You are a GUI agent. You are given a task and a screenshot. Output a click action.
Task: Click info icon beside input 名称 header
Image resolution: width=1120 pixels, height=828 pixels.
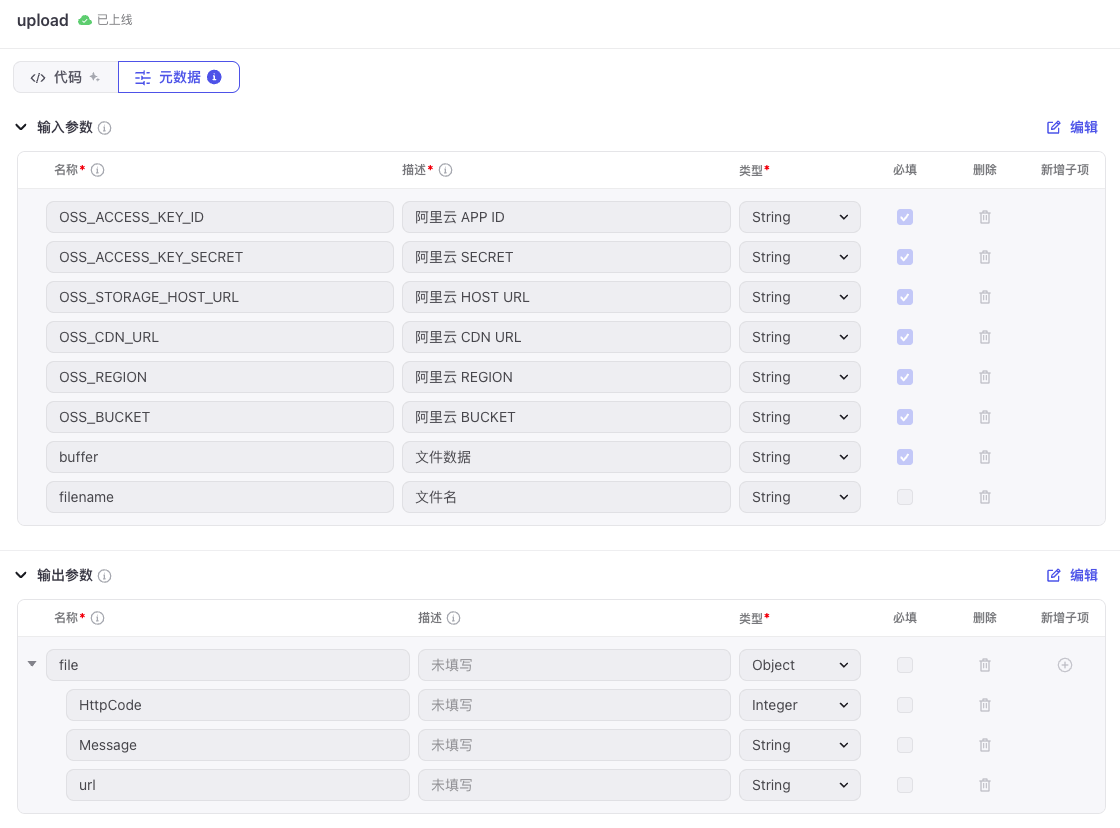pyautogui.click(x=98, y=170)
